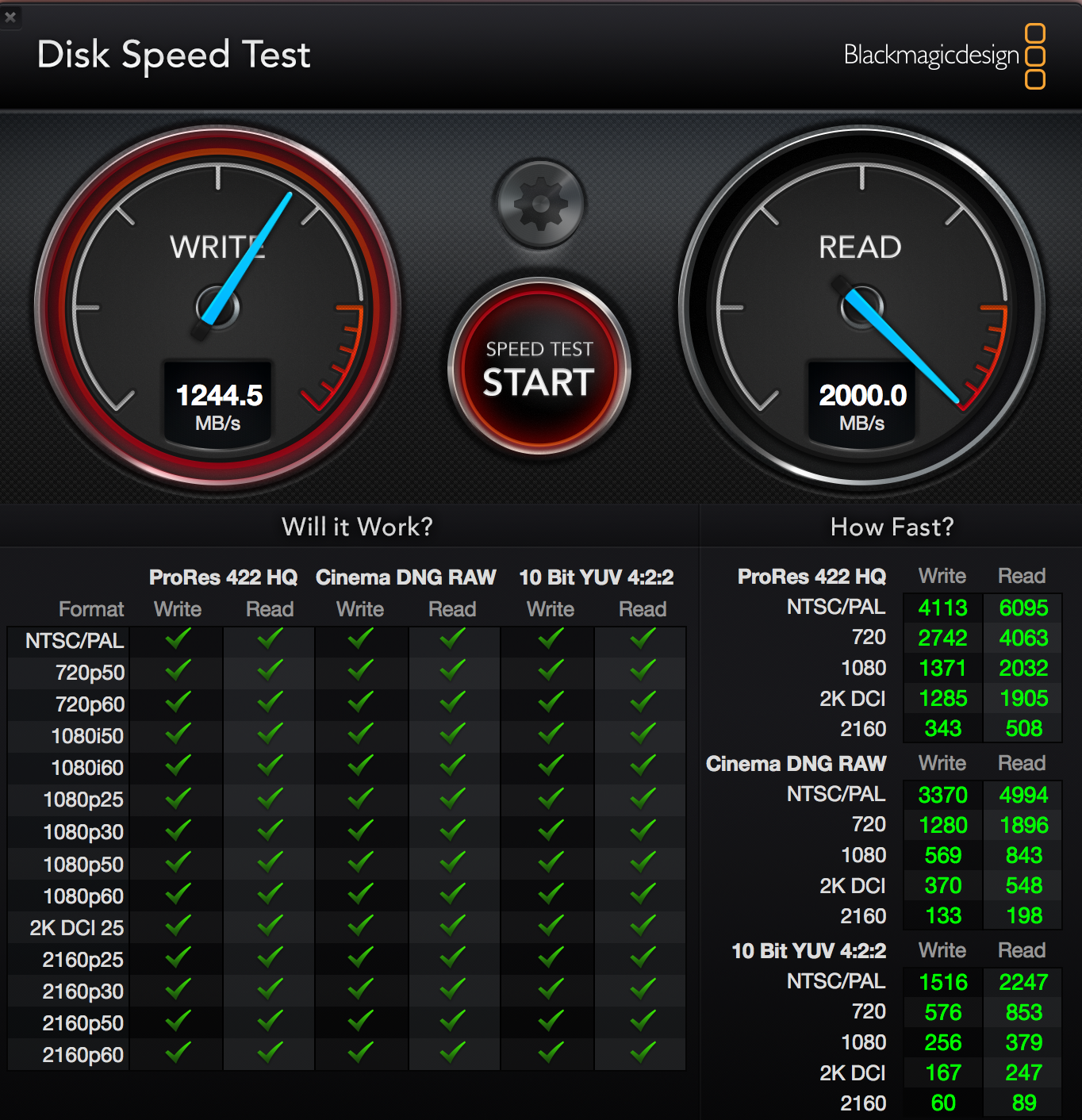Click the ProRes 720 write value 2742
The height and width of the screenshot is (1120, 1082).
click(943, 638)
